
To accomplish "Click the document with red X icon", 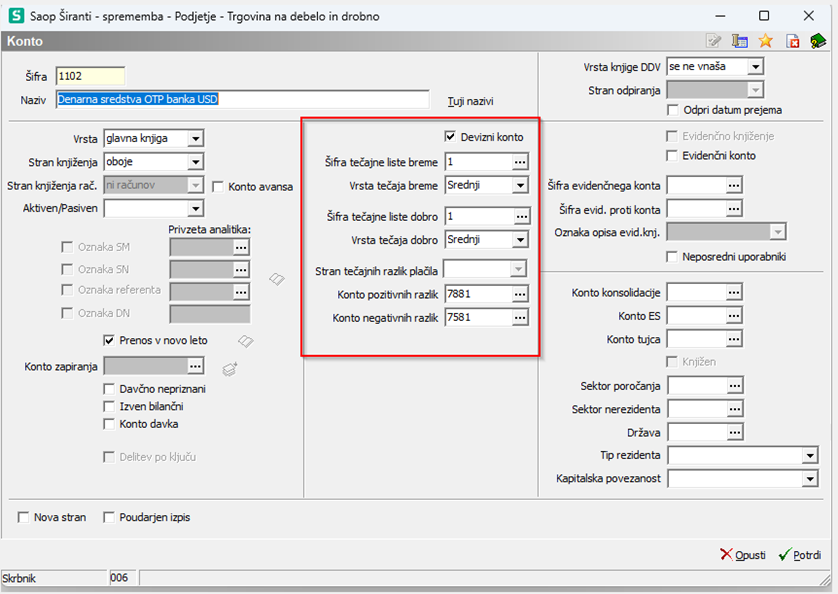I will 793,41.
